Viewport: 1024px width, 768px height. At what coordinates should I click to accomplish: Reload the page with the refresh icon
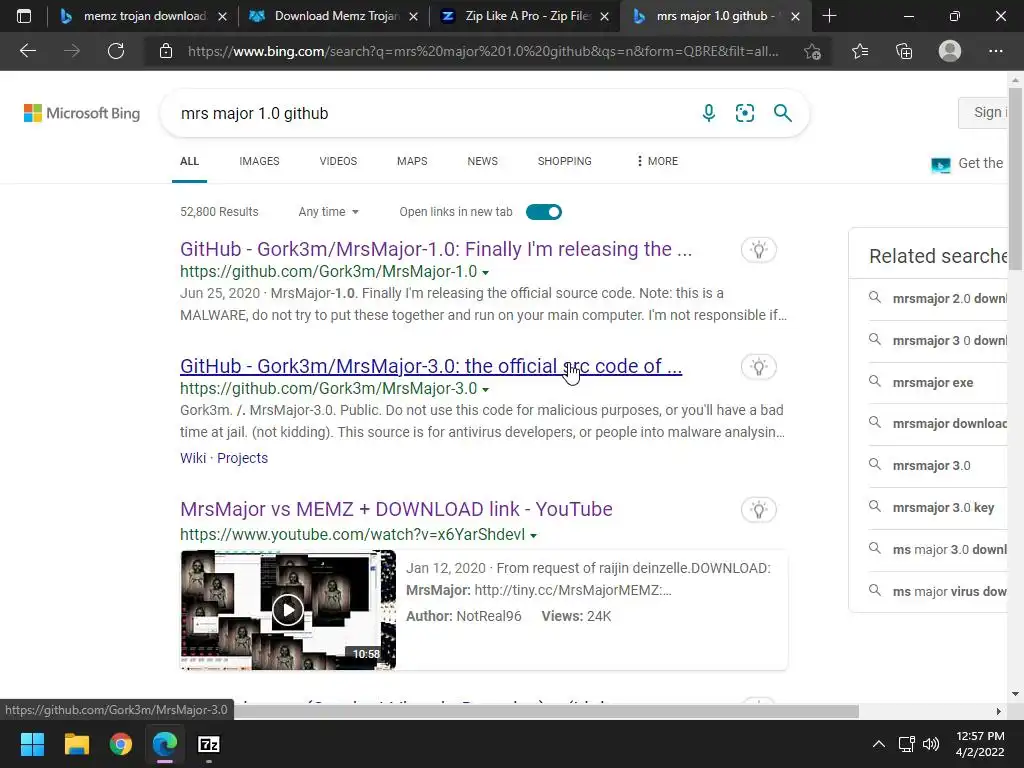[x=116, y=51]
